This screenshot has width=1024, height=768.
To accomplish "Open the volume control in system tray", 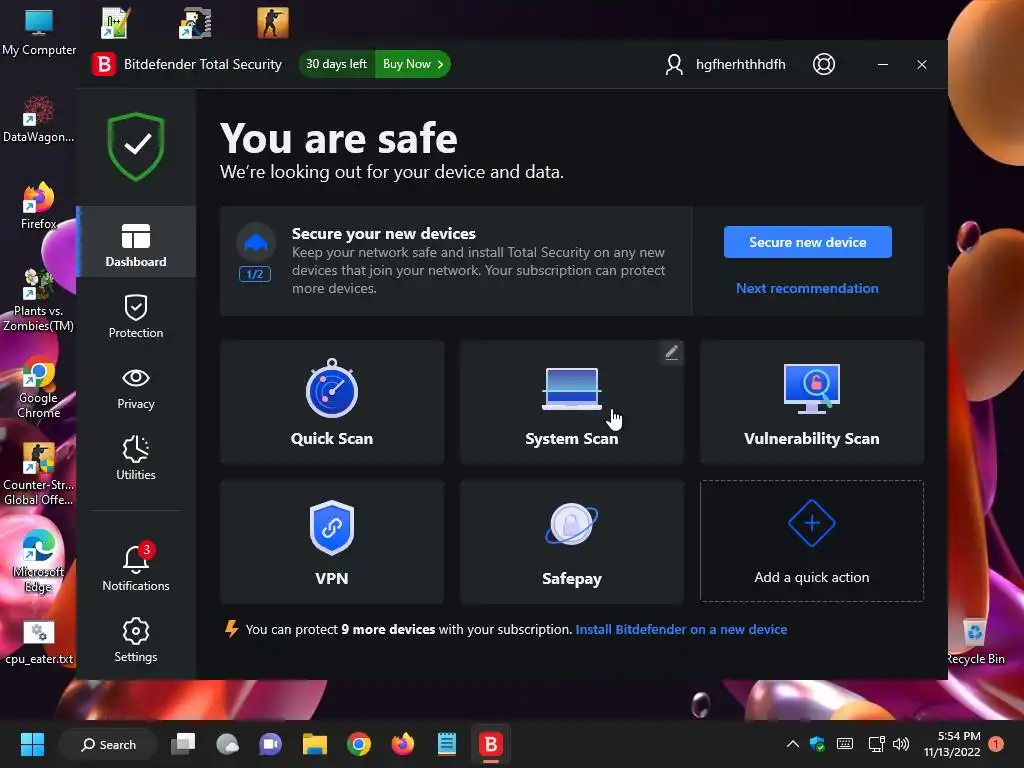I will point(901,744).
